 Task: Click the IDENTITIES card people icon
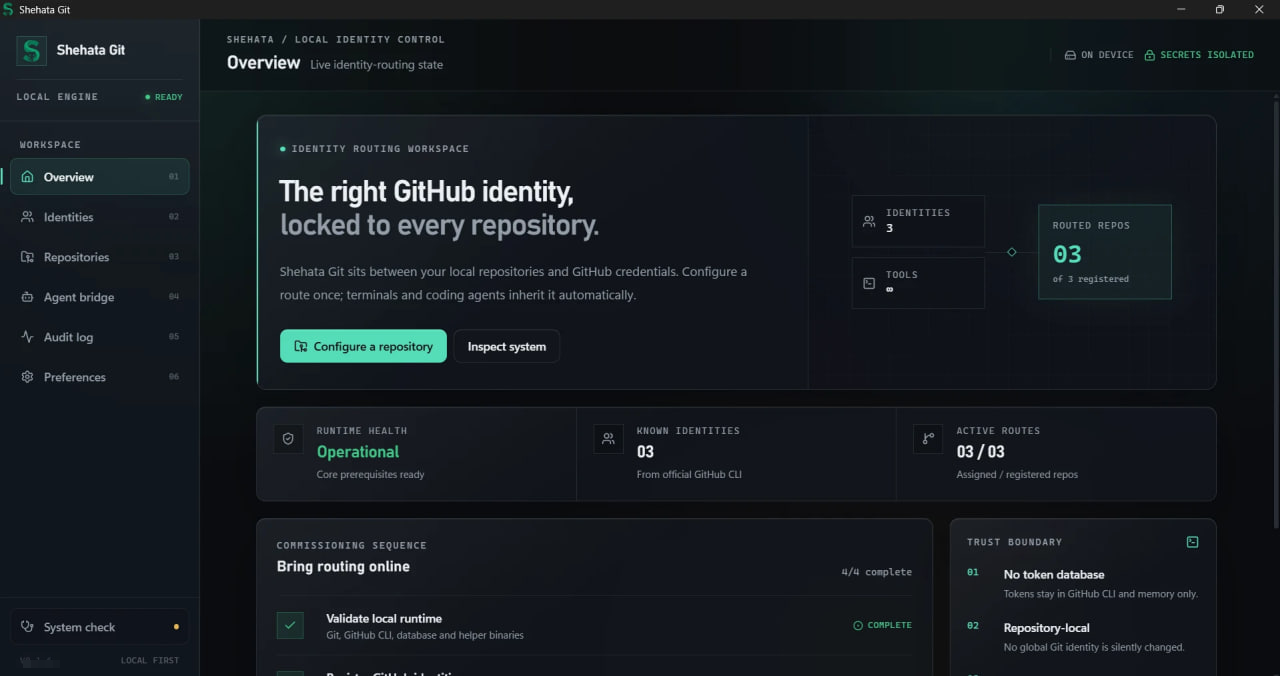click(869, 221)
